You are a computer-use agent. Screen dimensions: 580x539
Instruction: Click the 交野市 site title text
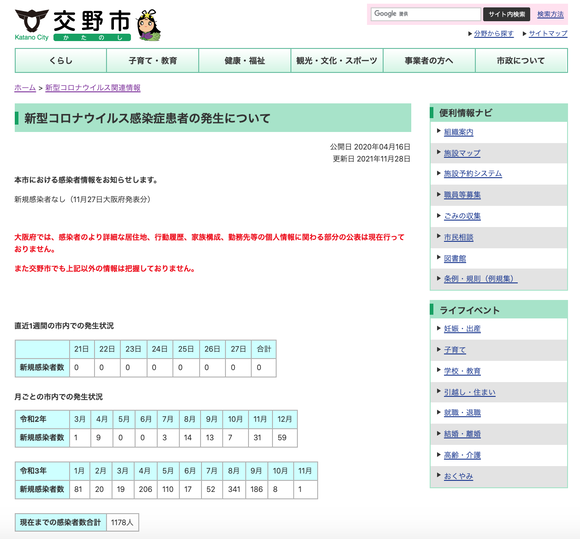point(92,21)
